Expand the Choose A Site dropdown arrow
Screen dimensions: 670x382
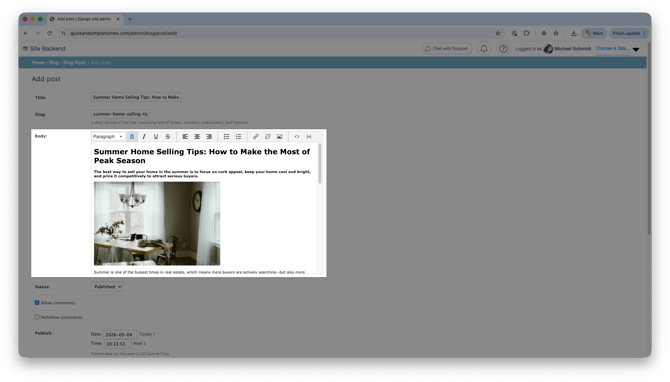pos(636,49)
